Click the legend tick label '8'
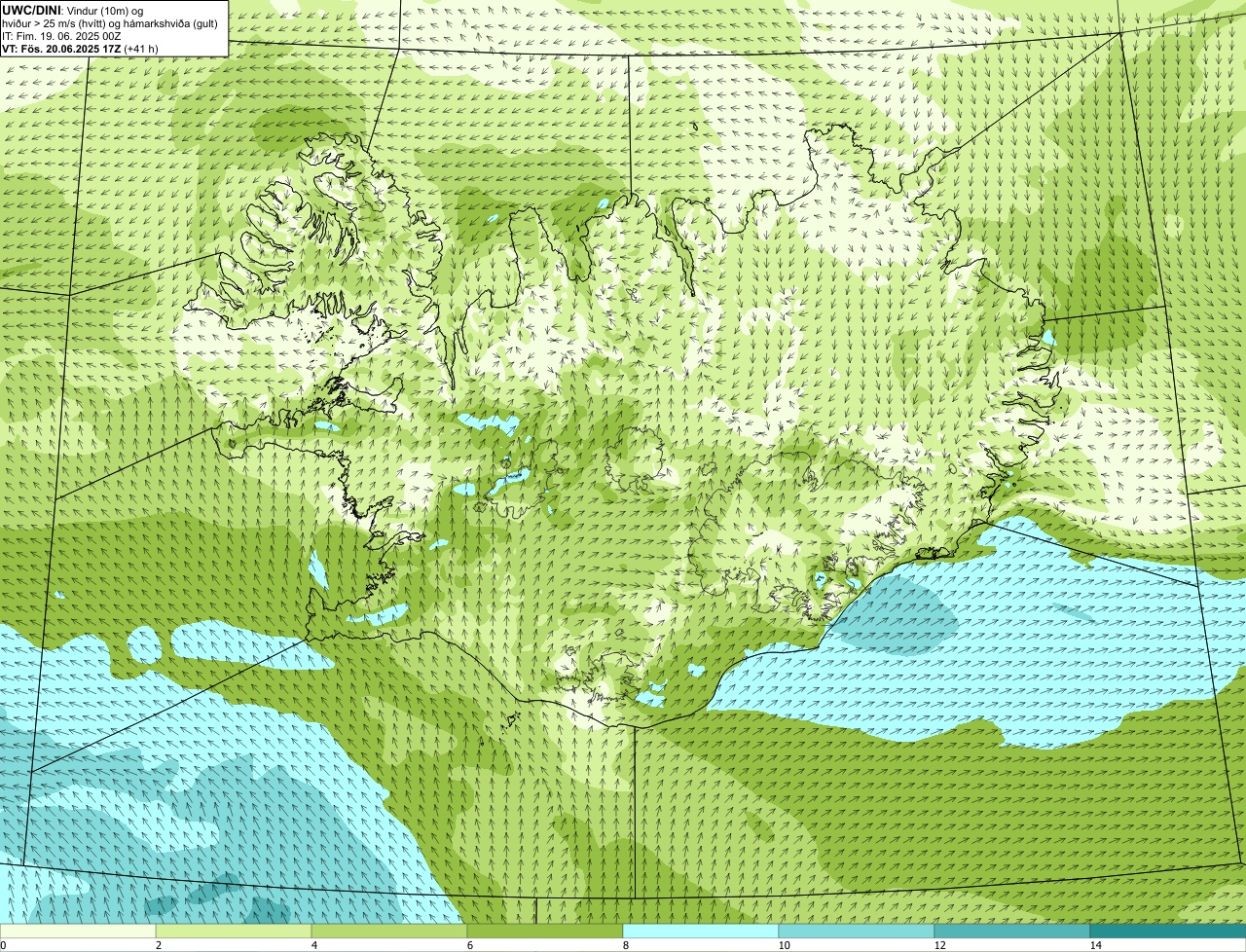 coord(625,945)
